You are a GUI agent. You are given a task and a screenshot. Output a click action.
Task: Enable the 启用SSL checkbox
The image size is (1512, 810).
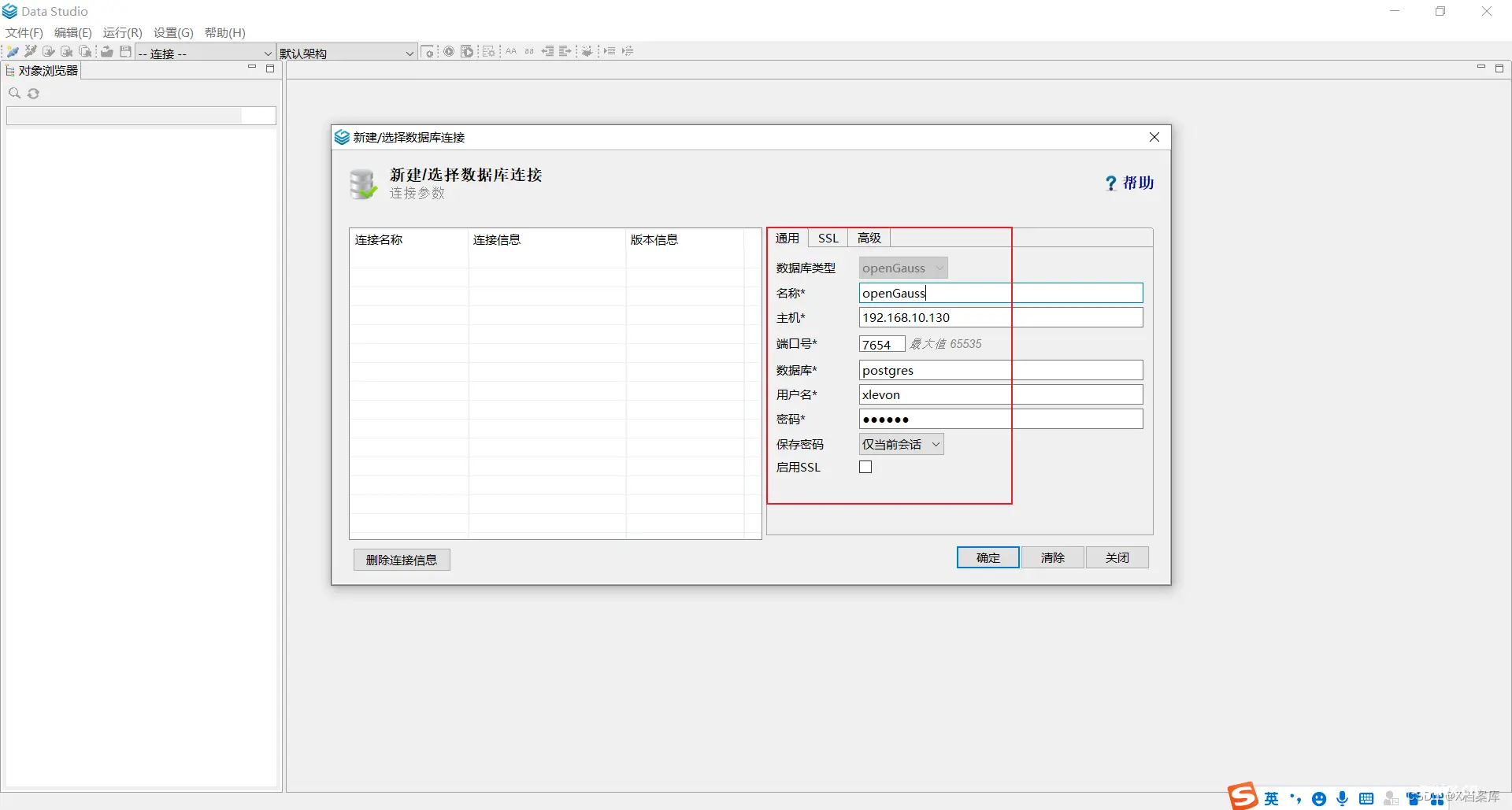(x=865, y=467)
